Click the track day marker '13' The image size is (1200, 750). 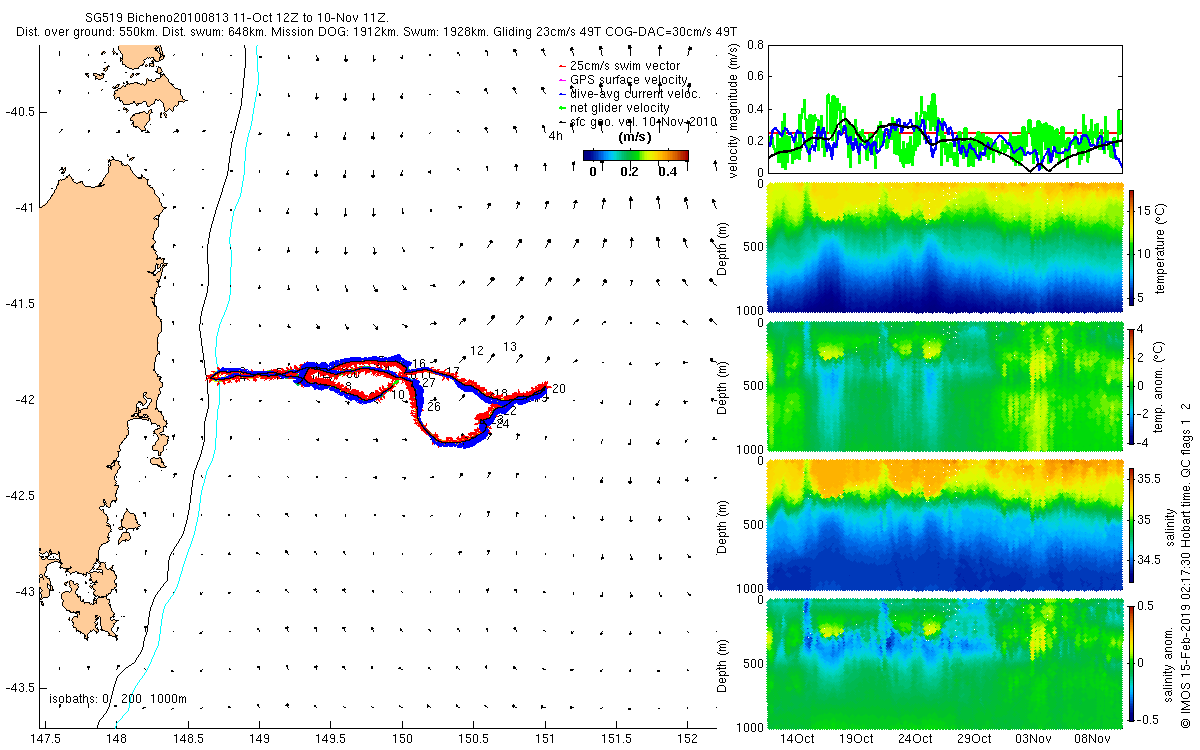pos(509,347)
